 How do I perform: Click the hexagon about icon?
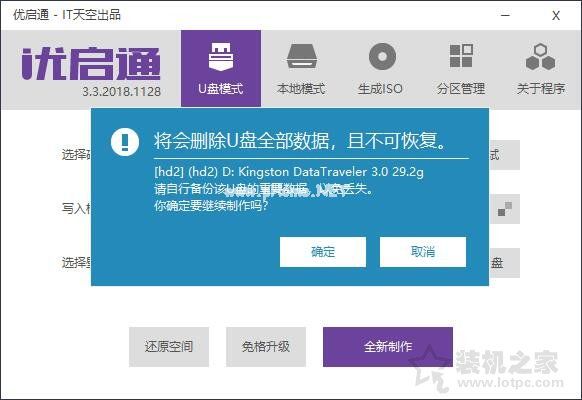pyautogui.click(x=540, y=57)
